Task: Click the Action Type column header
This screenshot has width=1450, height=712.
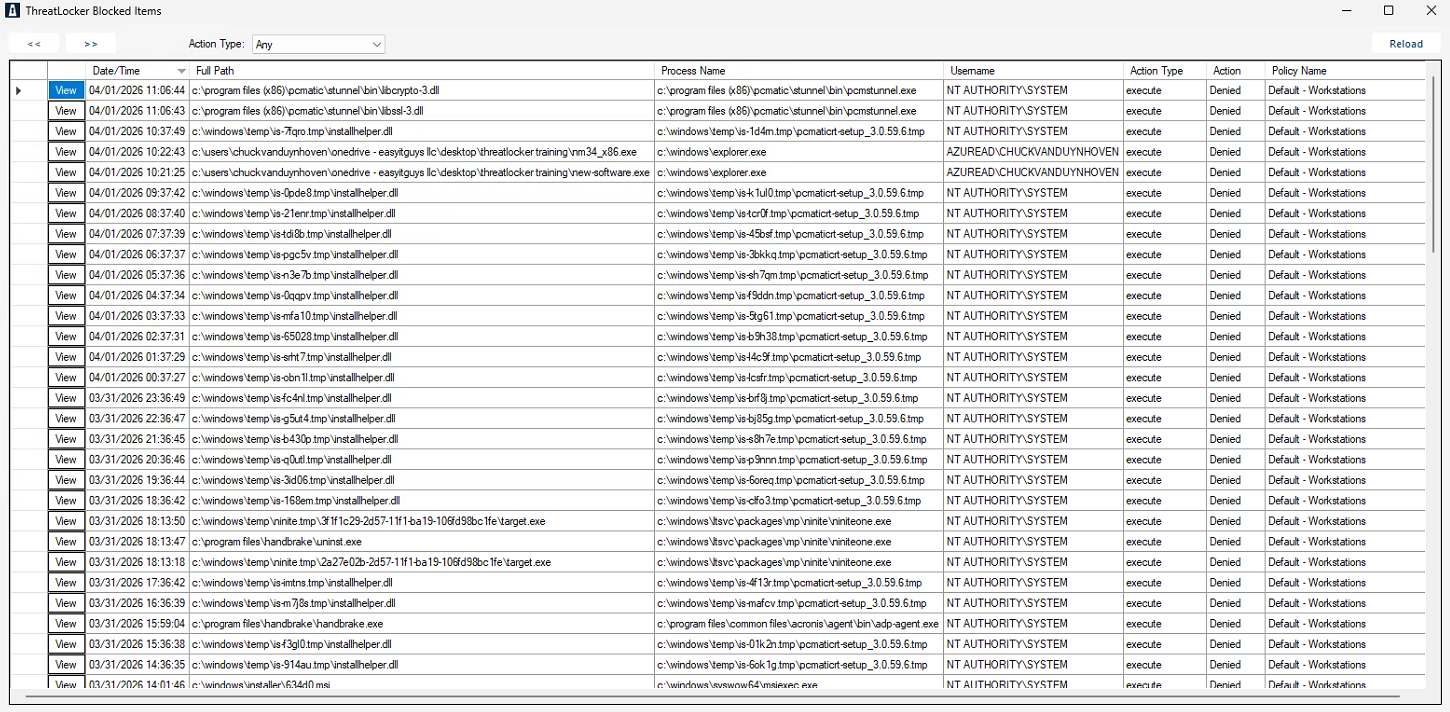Action: [x=1164, y=71]
